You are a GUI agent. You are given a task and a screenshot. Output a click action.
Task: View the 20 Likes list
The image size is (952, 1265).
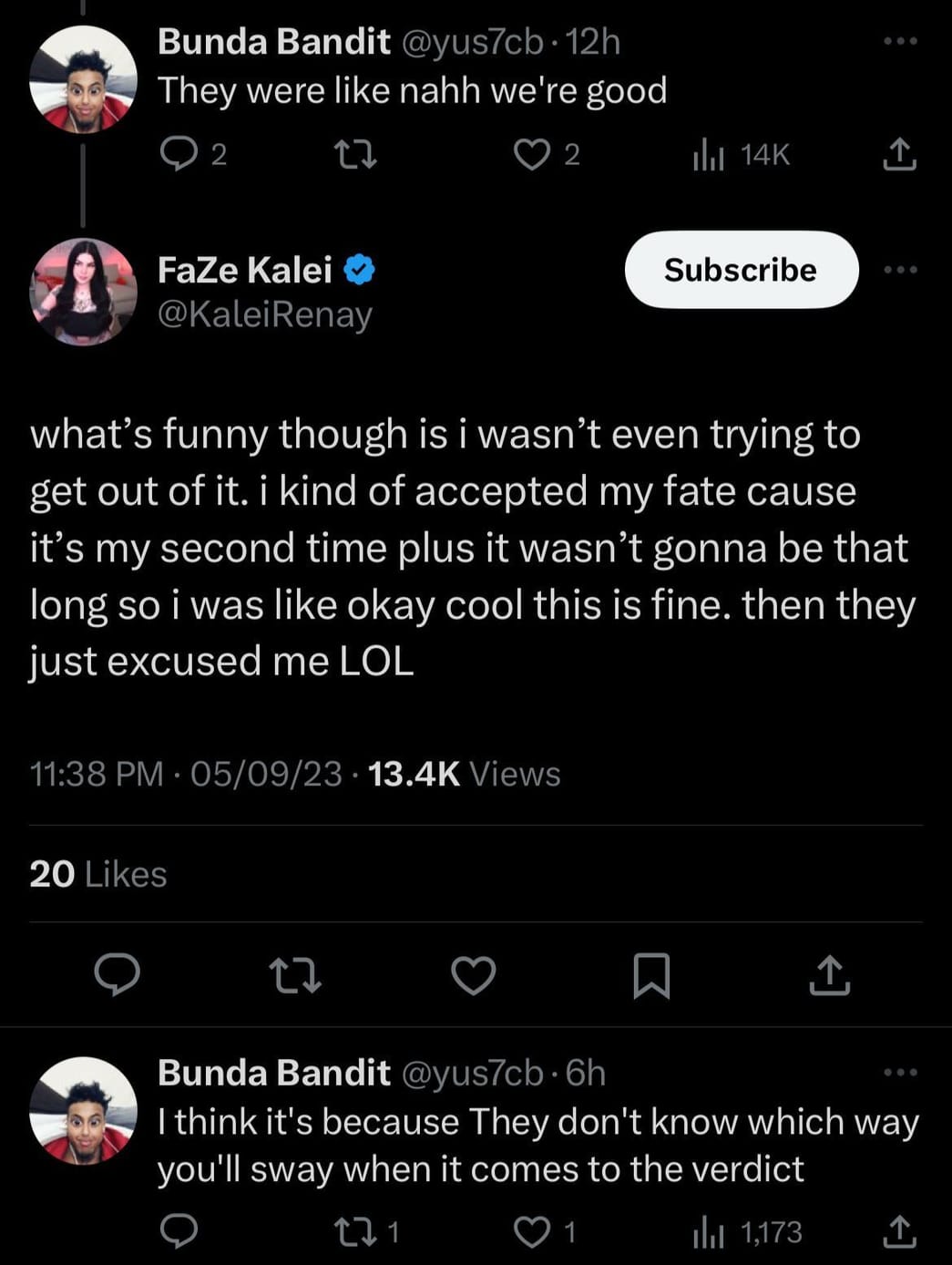97,874
